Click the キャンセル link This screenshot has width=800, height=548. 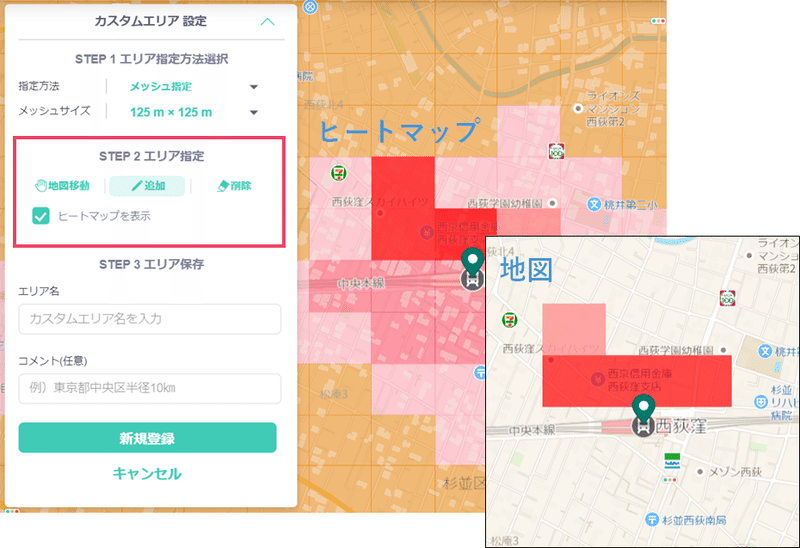(x=147, y=474)
